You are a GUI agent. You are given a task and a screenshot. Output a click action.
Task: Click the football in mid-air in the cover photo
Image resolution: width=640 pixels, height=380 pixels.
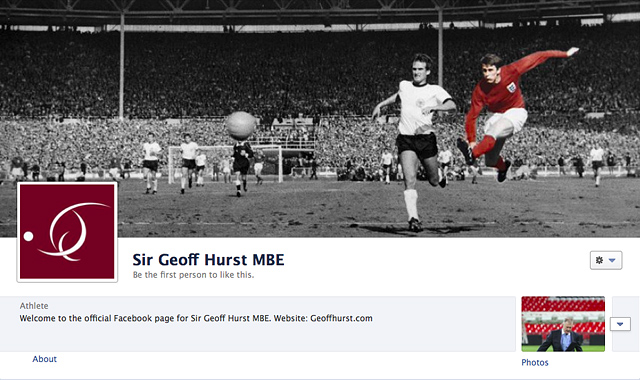[241, 125]
